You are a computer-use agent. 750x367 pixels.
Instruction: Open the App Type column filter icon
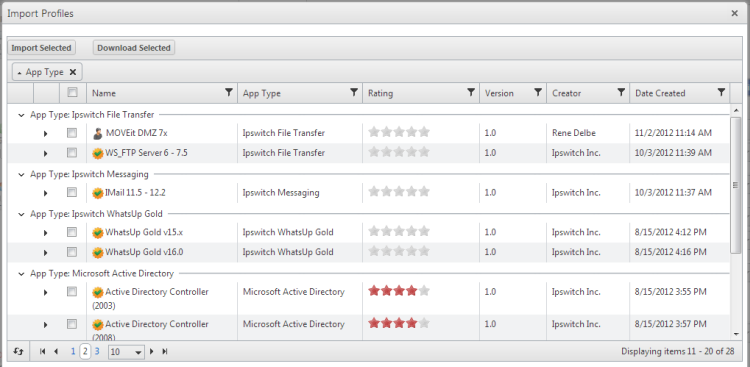pos(354,92)
